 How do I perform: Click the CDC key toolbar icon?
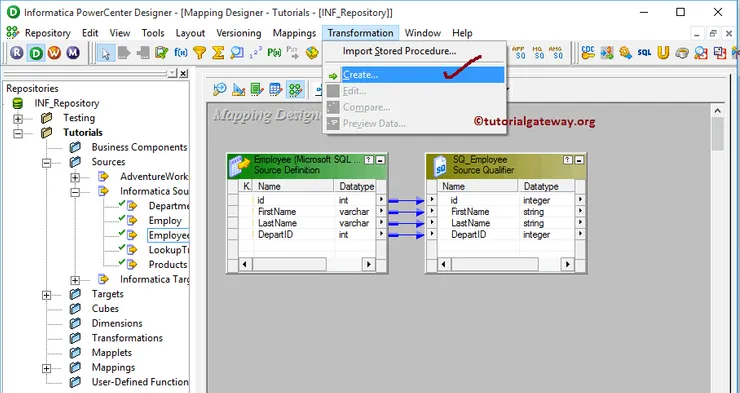pyautogui.click(x=588, y=53)
